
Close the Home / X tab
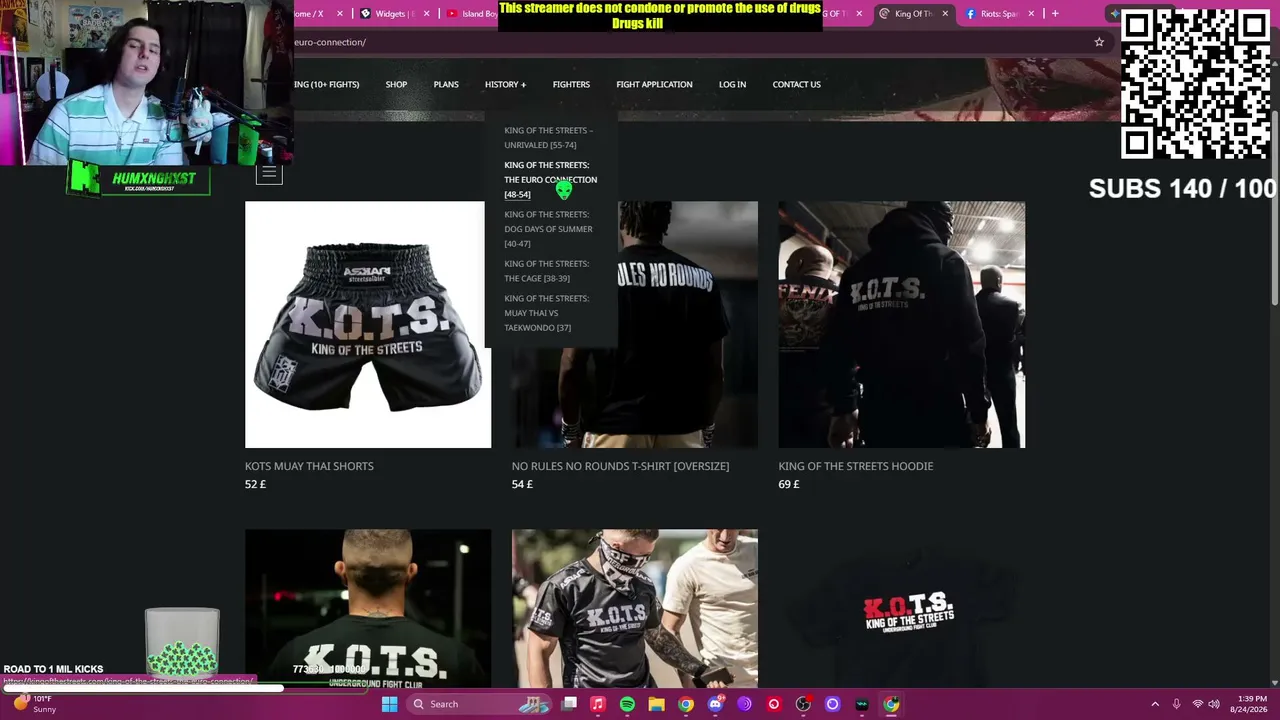click(x=340, y=14)
